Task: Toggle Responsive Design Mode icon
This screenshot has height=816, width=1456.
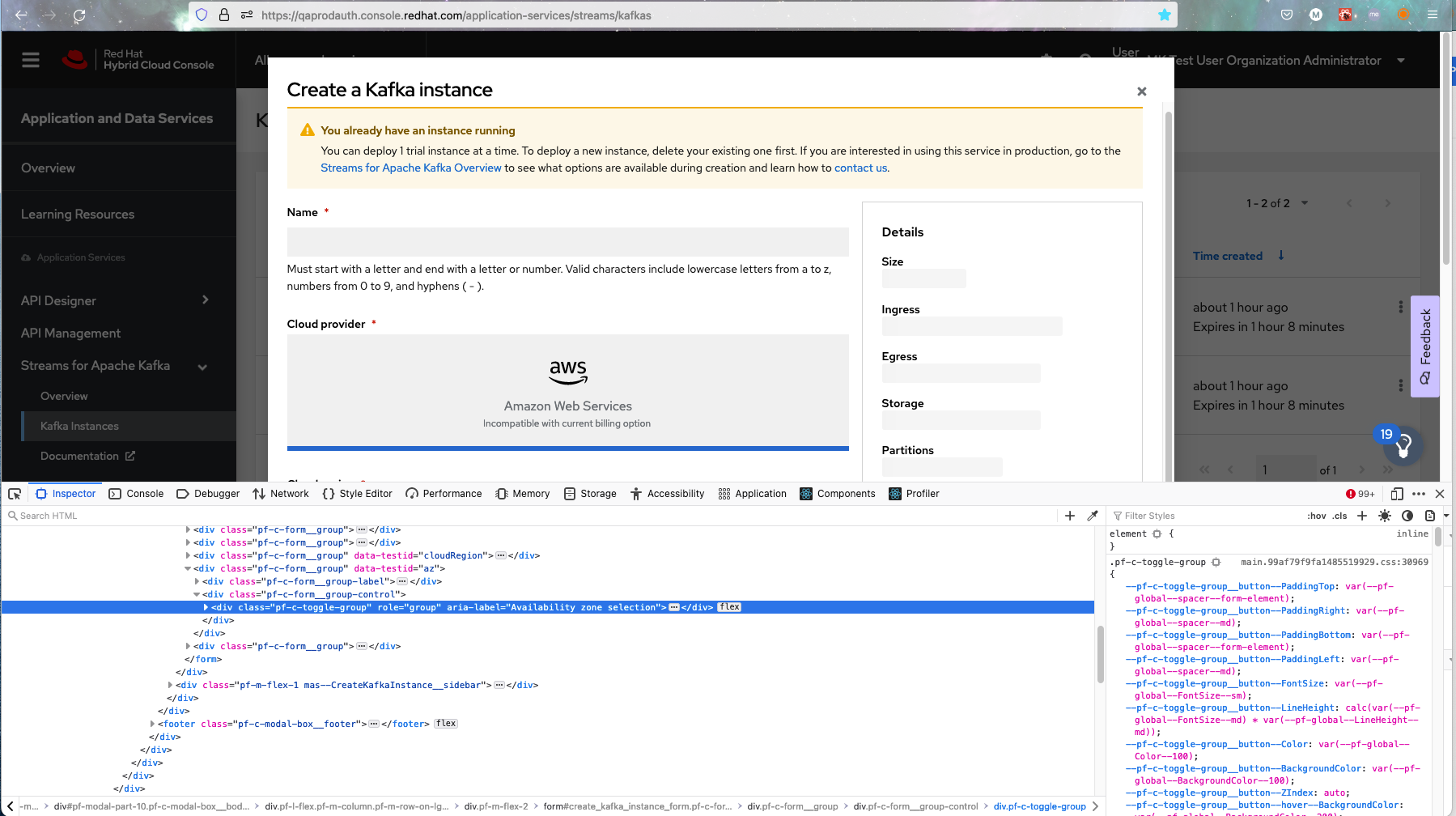Action: point(1397,494)
